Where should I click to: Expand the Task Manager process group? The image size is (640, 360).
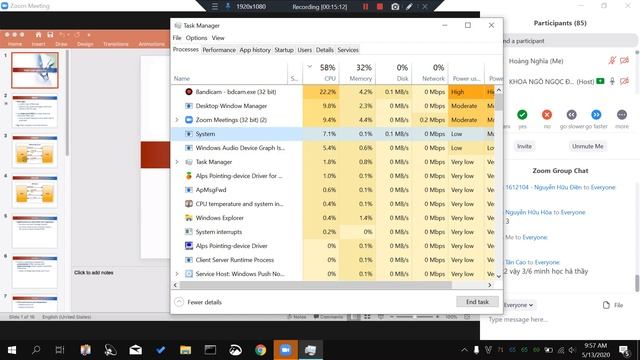click(x=177, y=162)
